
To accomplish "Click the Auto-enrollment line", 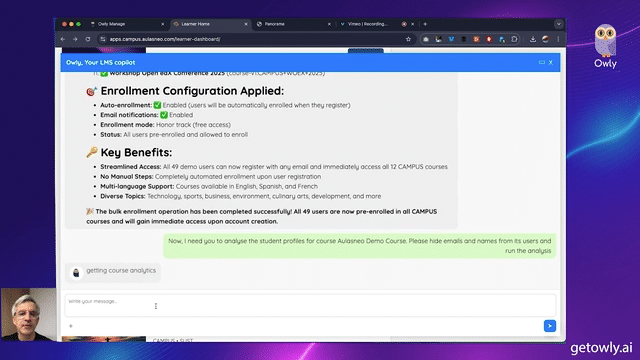I will pos(225,105).
